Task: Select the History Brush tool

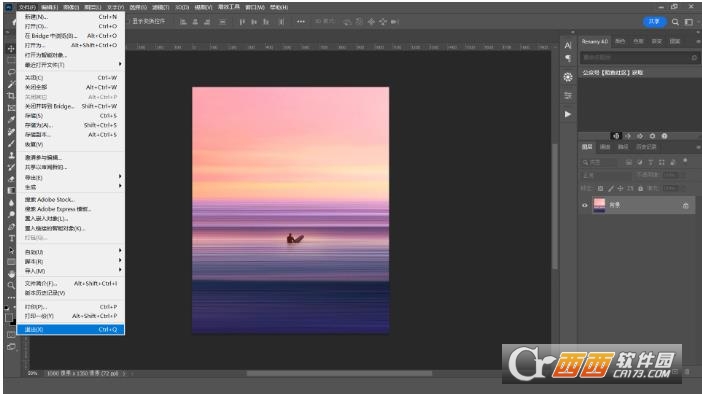Action: tap(11, 167)
